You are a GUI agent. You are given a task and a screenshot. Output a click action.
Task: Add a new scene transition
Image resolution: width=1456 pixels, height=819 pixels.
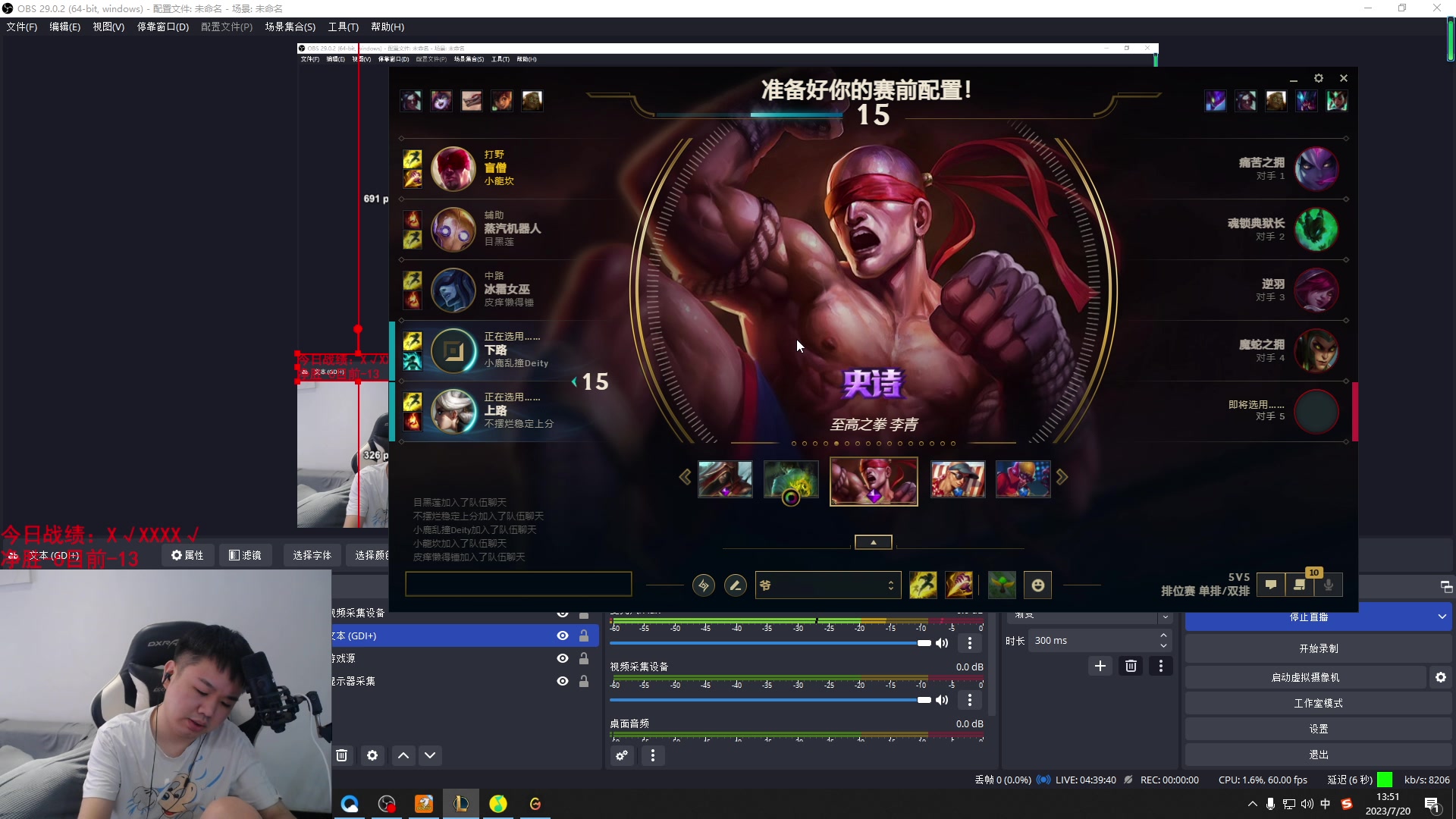point(1100,666)
